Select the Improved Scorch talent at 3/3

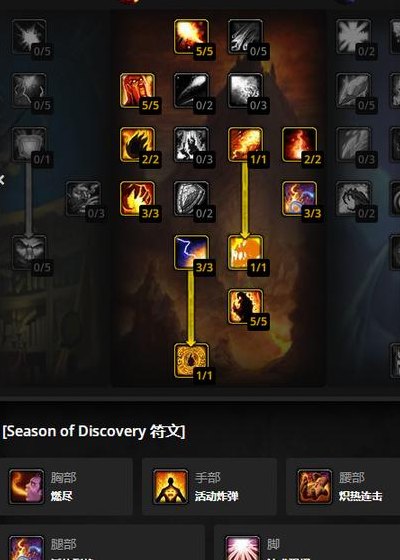coord(138,199)
